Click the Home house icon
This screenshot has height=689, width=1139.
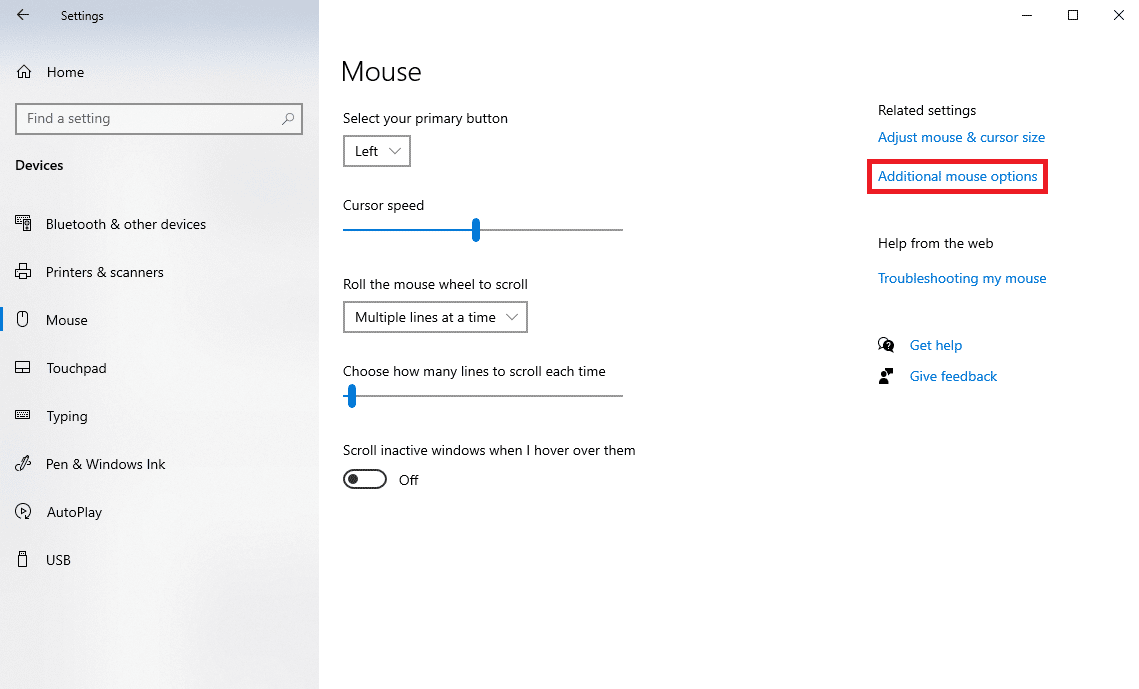pos(24,72)
